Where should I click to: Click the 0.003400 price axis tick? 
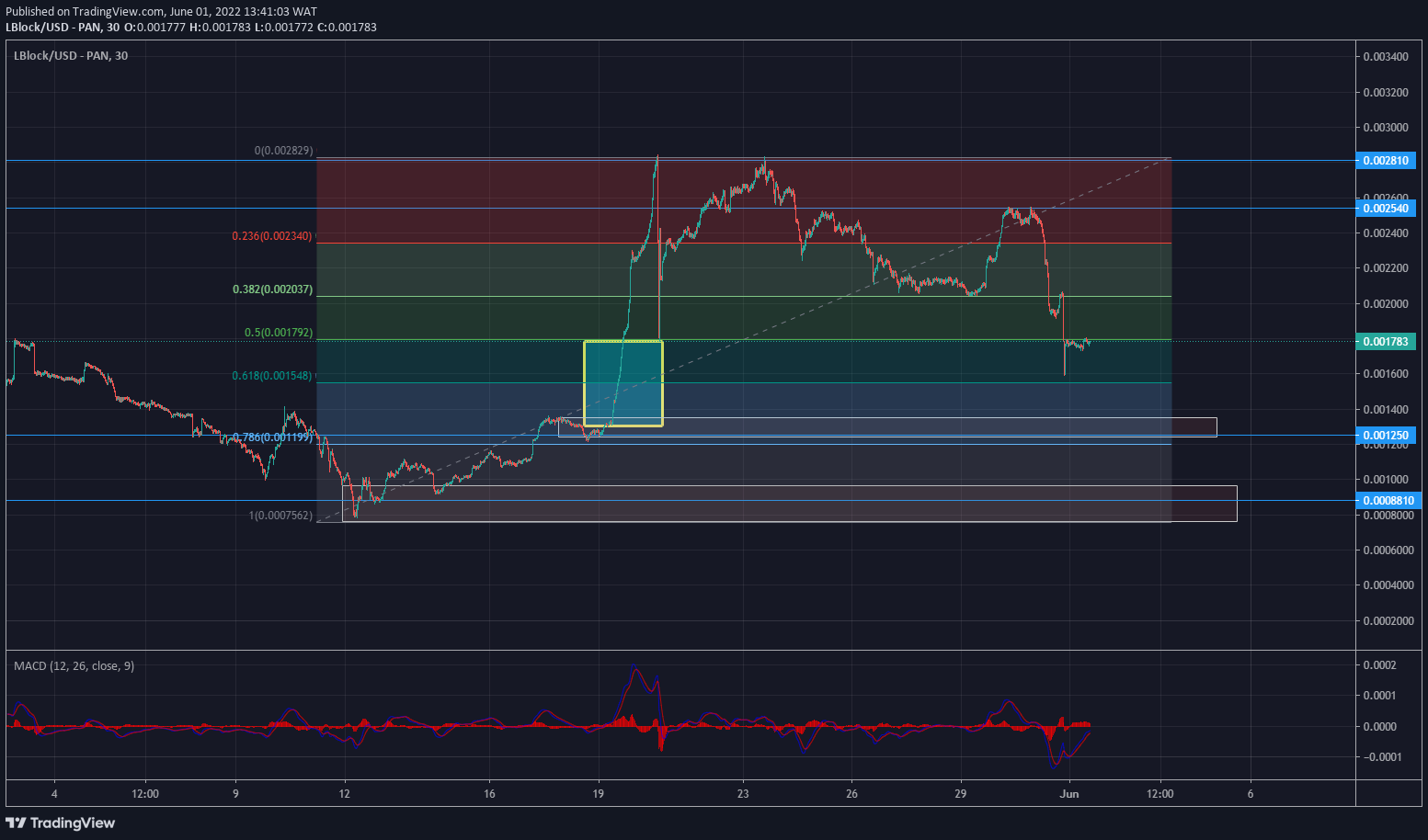(1386, 57)
